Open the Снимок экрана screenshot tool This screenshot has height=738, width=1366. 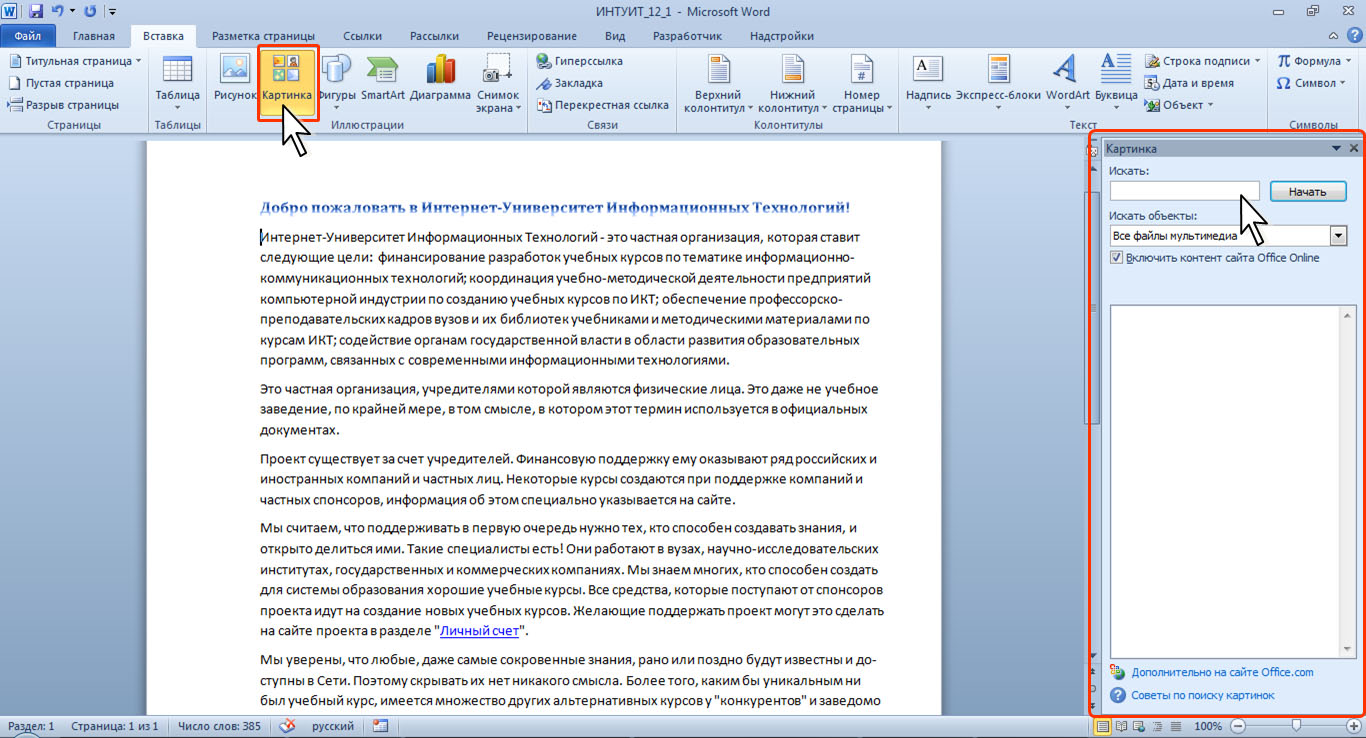[498, 82]
